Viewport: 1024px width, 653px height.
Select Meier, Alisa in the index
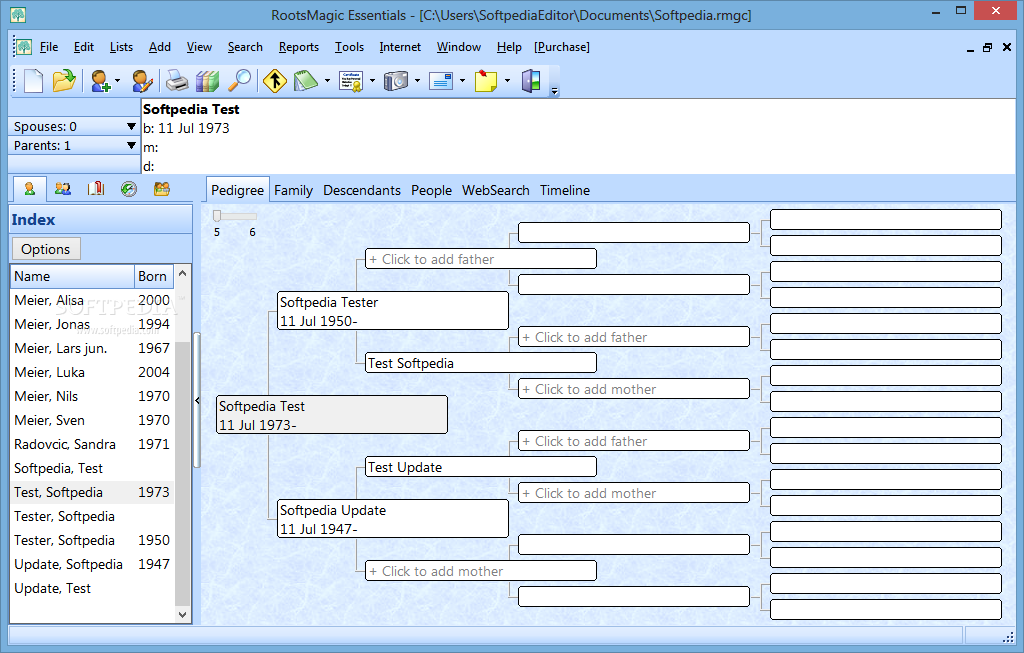click(x=92, y=300)
